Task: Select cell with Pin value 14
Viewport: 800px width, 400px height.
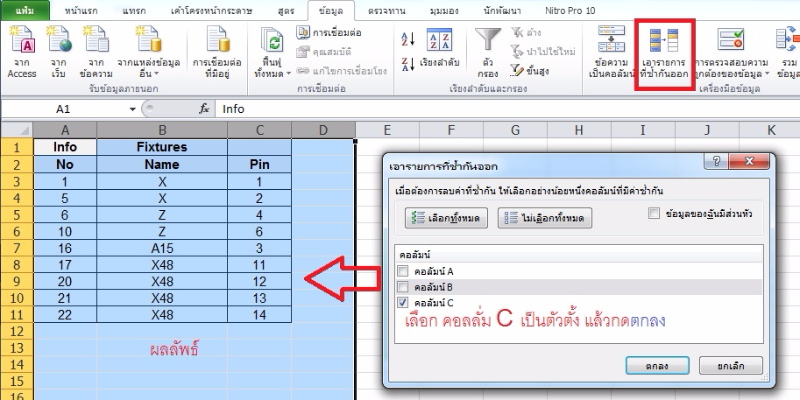Action: point(260,315)
